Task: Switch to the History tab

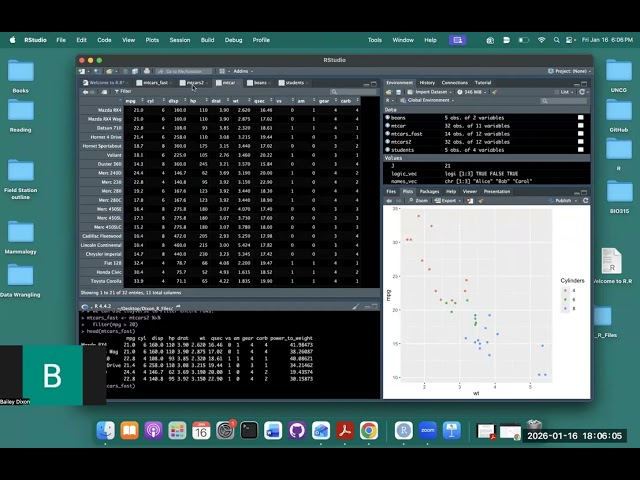Action: [x=427, y=82]
